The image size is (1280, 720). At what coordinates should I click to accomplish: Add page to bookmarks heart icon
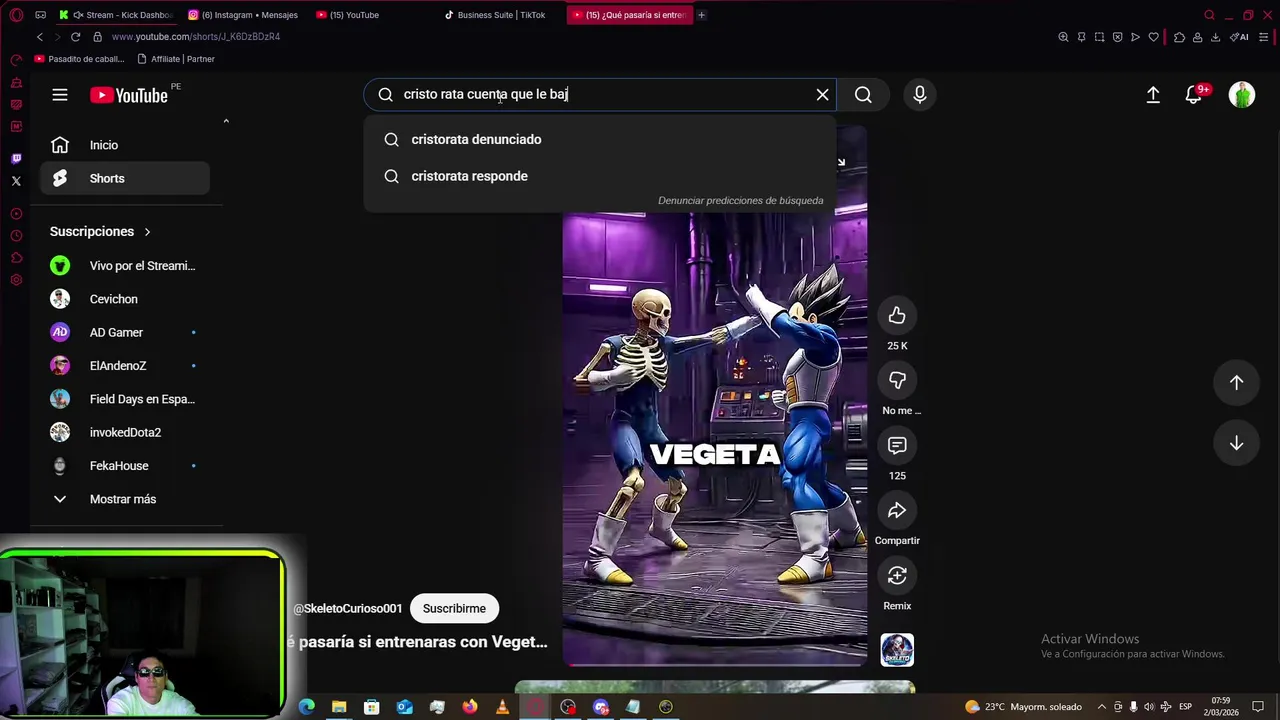[1153, 37]
